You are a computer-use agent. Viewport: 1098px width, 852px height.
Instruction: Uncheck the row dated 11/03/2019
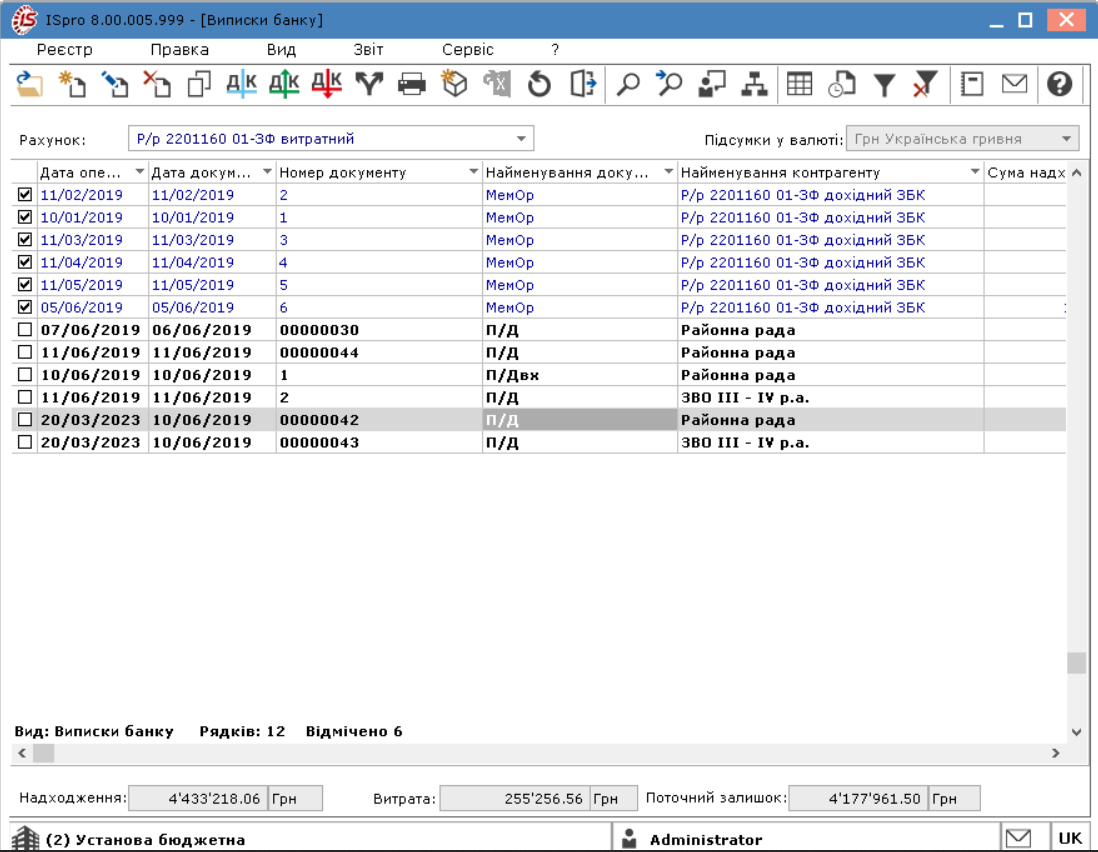25,239
